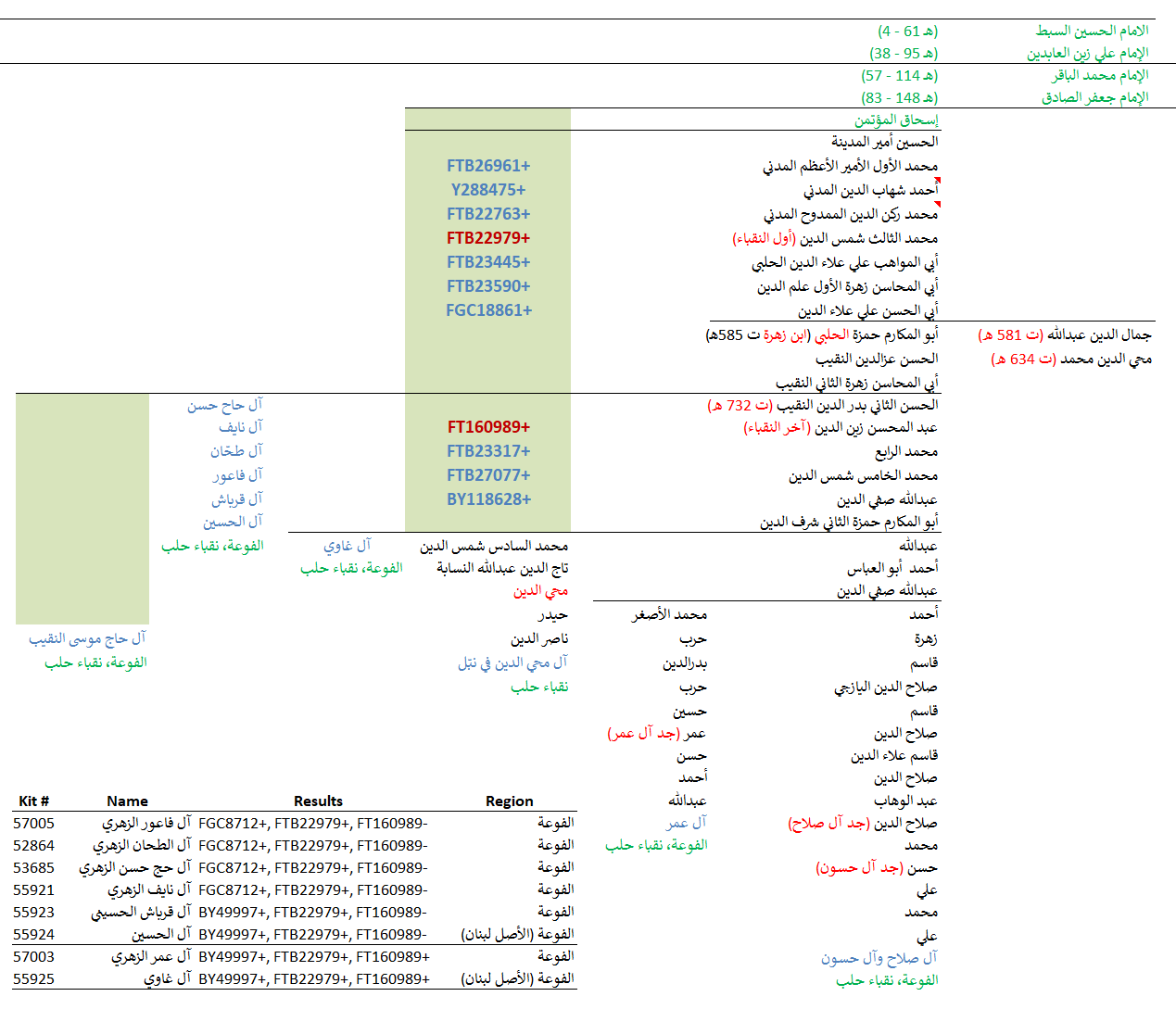Select the 'Kit #' column header

coord(33,801)
